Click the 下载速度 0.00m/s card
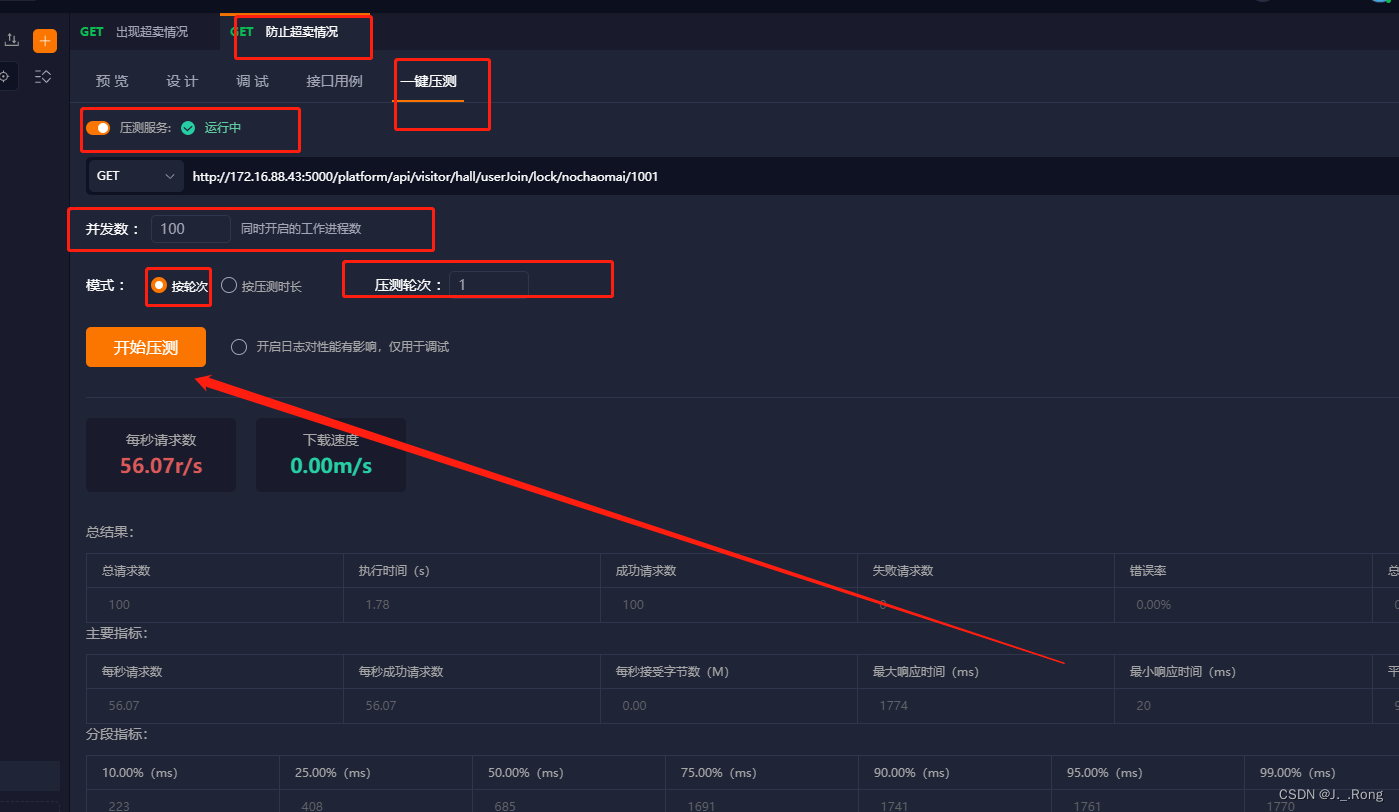The image size is (1399, 812). coord(331,455)
